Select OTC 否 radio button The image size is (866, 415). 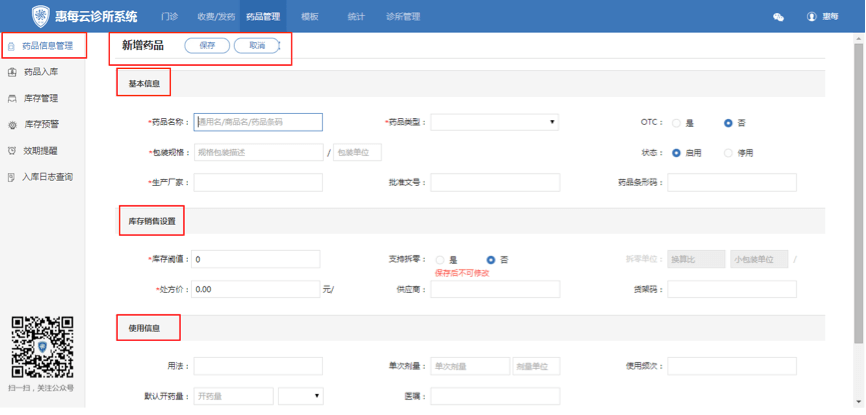coord(728,123)
